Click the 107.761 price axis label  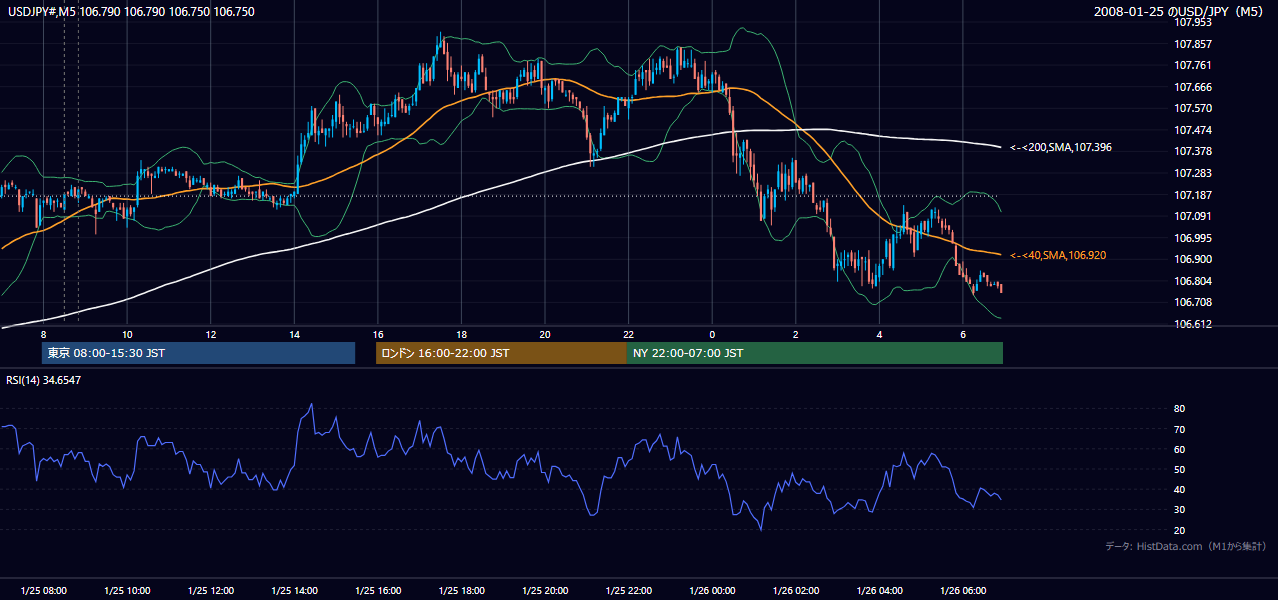(1193, 65)
